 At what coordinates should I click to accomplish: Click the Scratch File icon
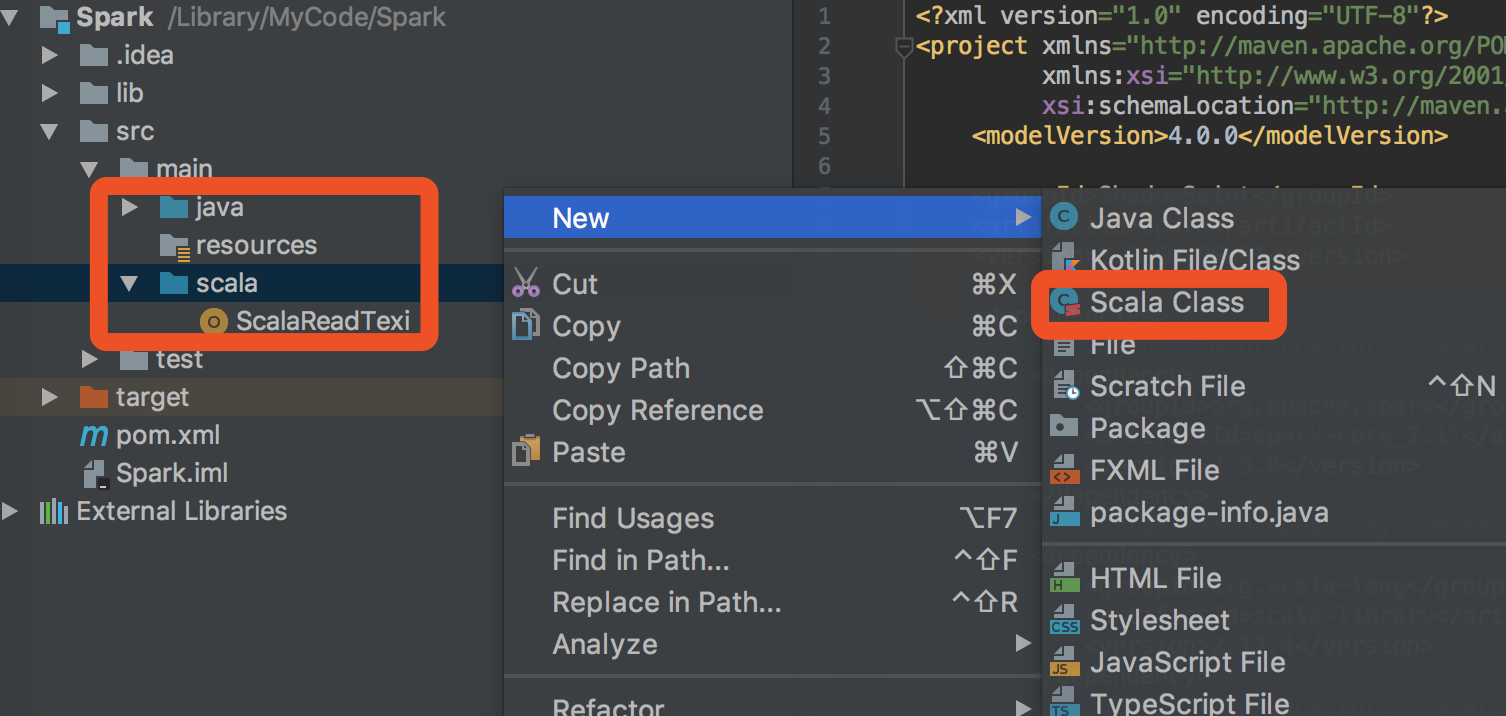(1065, 386)
